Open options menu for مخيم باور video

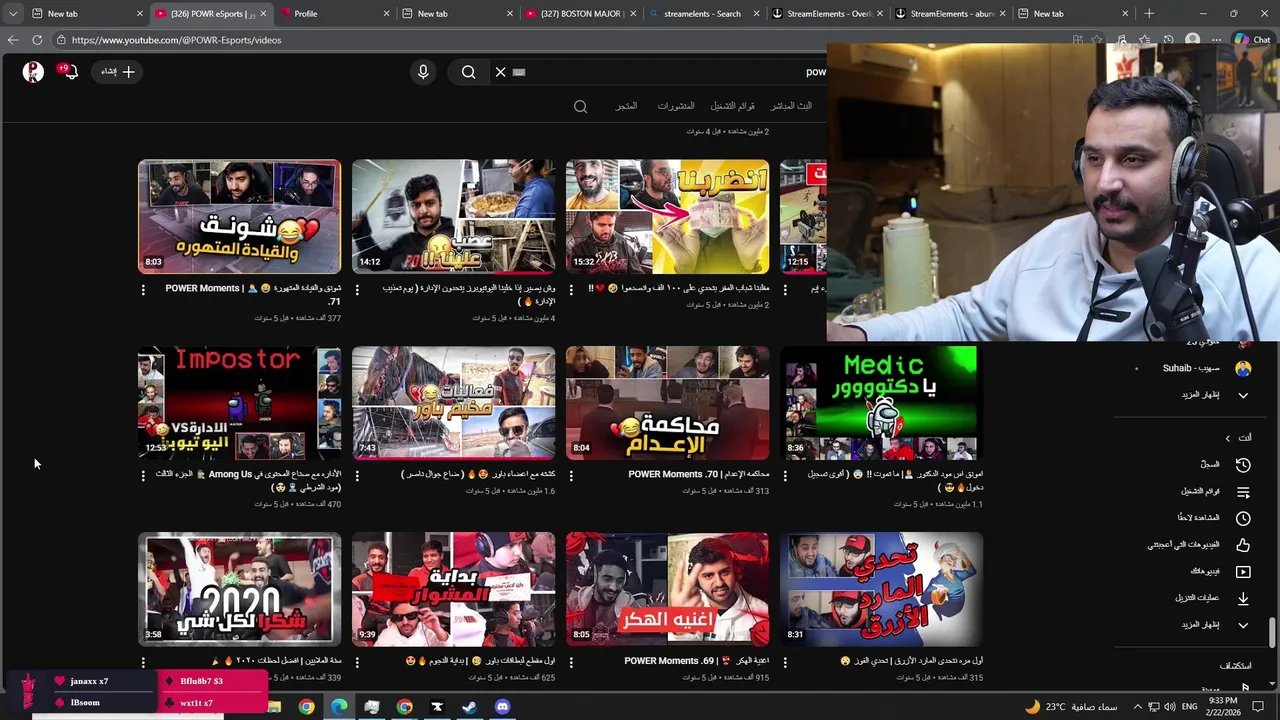point(357,475)
